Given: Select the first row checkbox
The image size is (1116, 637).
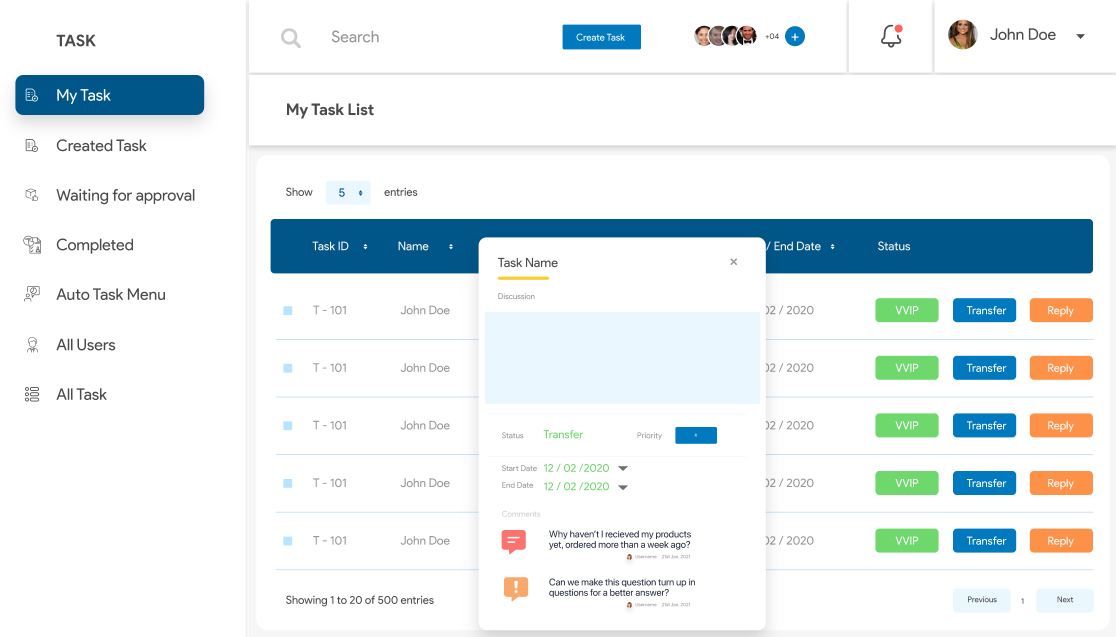Looking at the screenshot, I should pos(287,310).
